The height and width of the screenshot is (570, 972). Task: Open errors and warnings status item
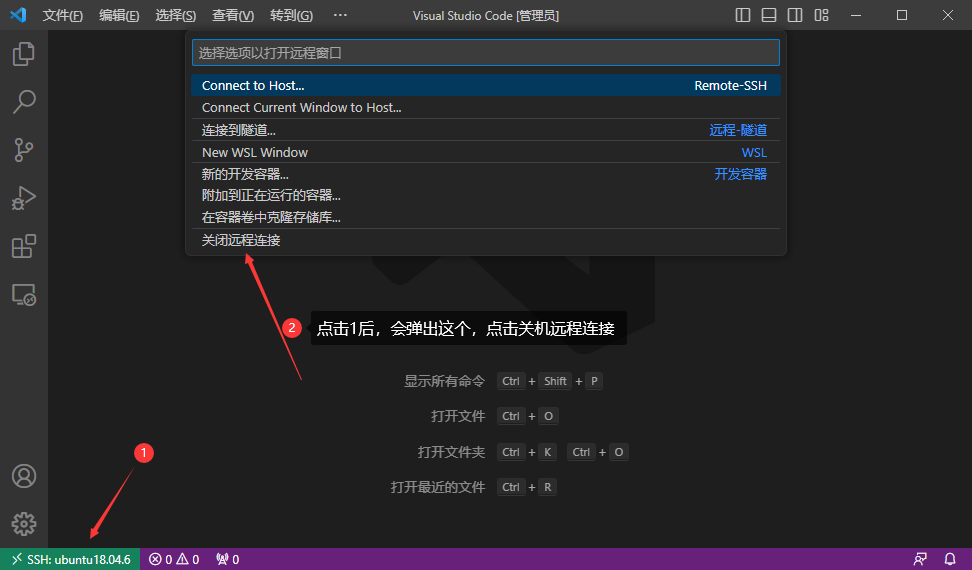pyautogui.click(x=174, y=559)
